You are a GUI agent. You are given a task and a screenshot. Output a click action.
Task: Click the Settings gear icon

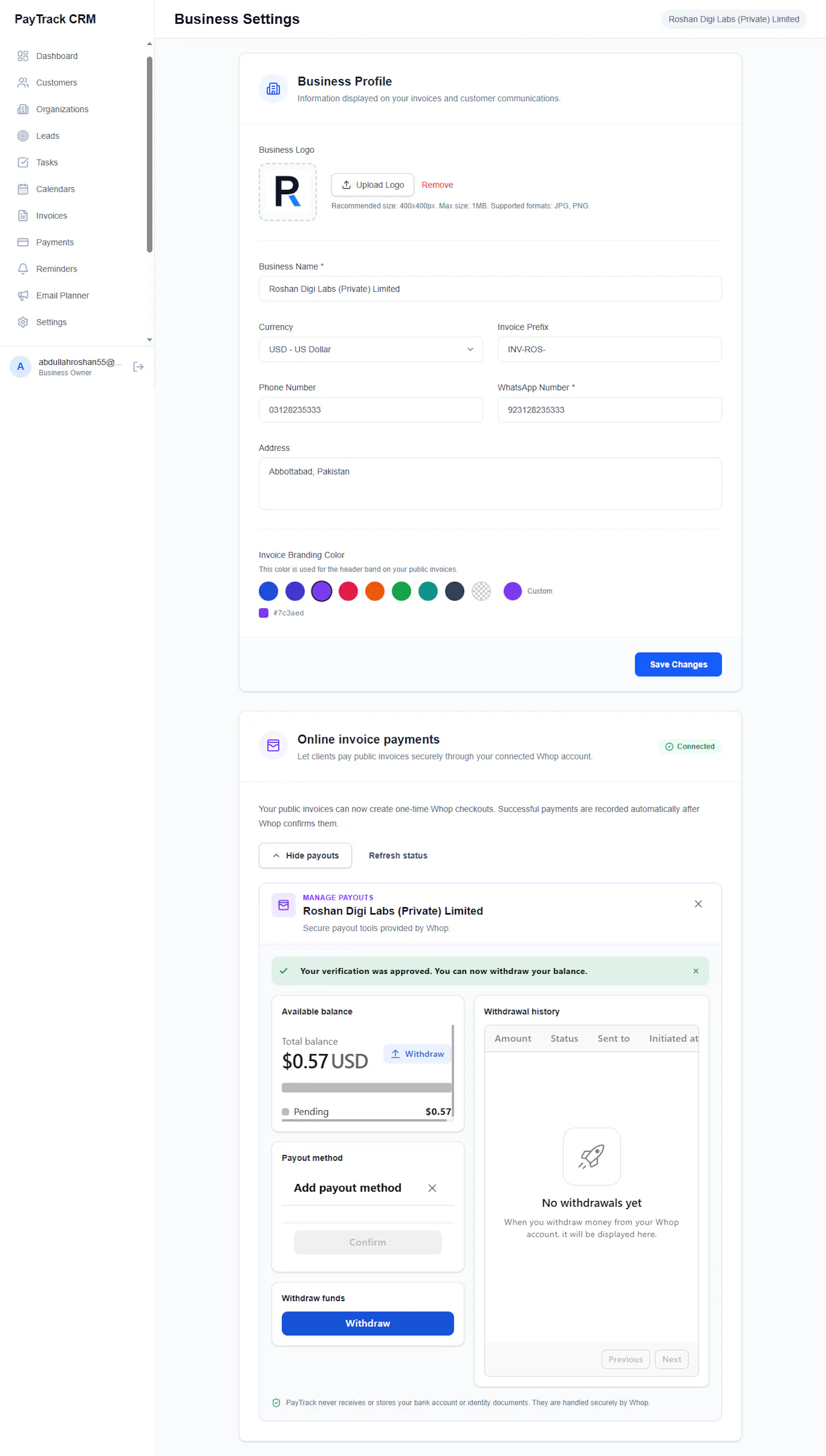click(23, 322)
